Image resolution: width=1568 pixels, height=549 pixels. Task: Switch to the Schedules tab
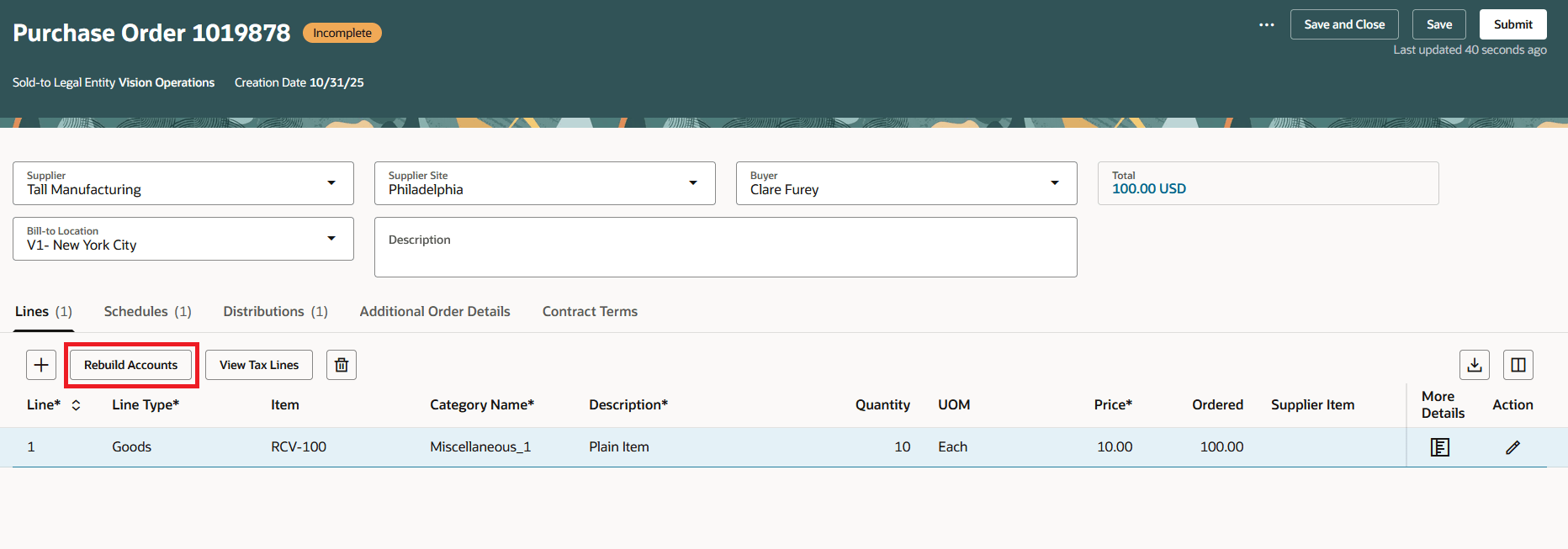pos(148,312)
